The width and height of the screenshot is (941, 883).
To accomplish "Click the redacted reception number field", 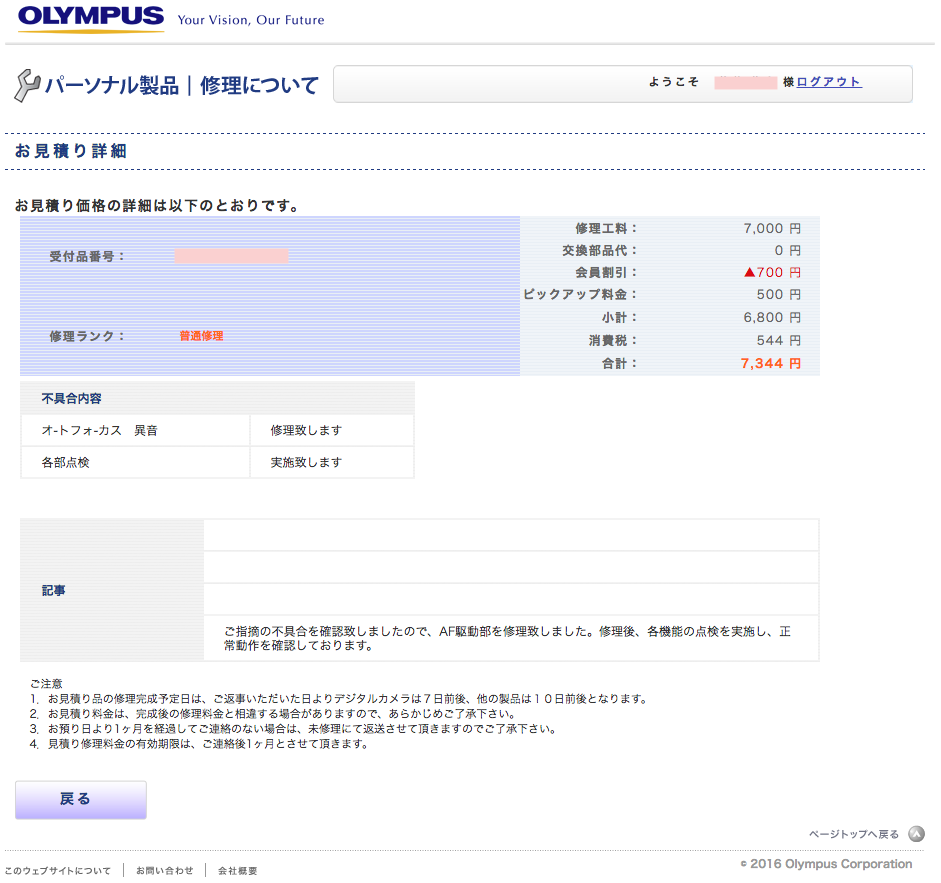I will coord(232,256).
